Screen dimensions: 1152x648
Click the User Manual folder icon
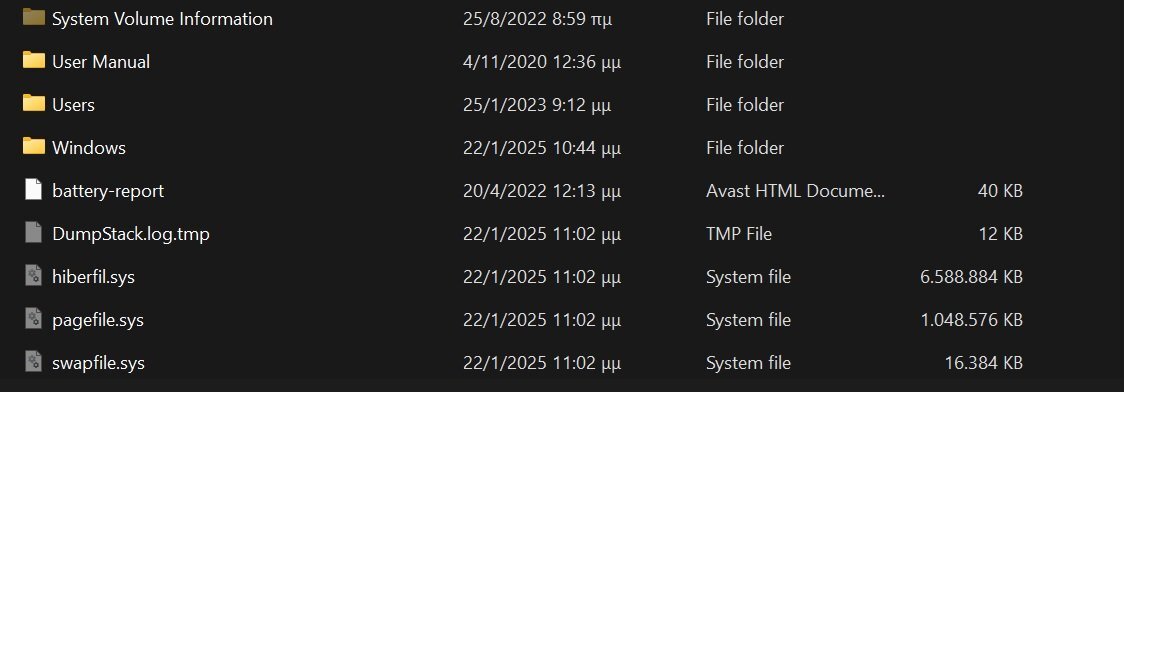[x=34, y=60]
